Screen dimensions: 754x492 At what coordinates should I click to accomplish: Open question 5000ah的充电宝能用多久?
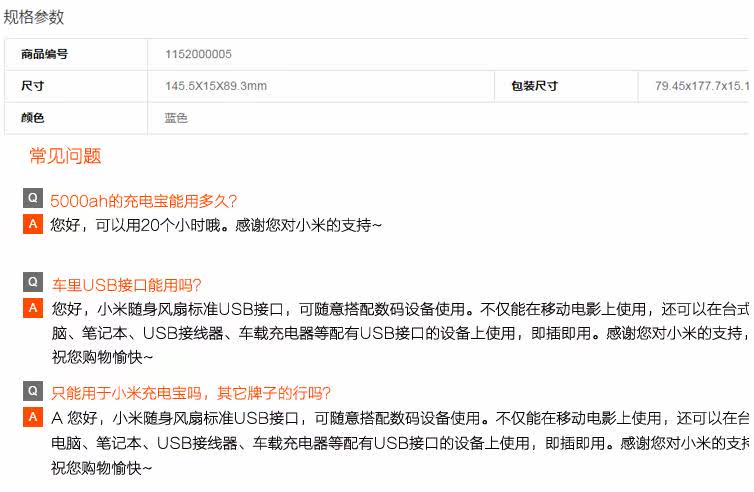[x=143, y=201]
